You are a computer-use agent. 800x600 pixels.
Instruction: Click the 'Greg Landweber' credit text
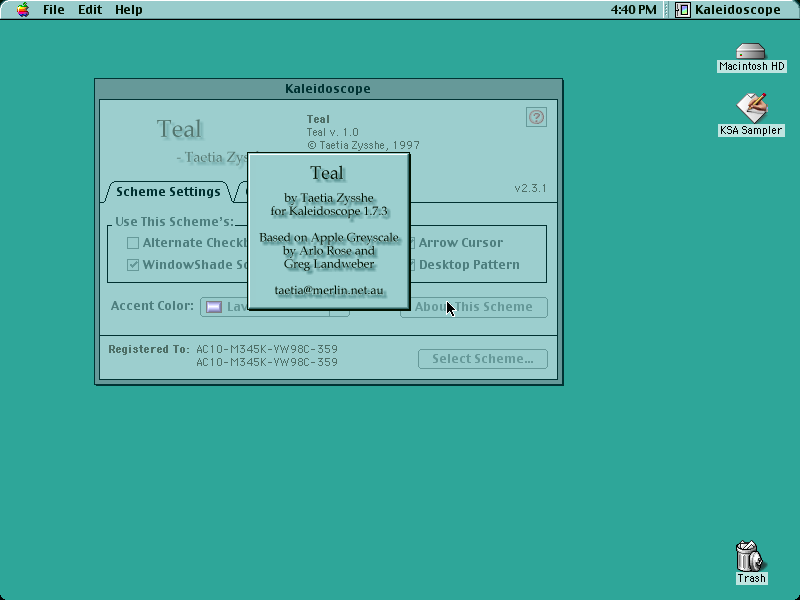point(329,264)
